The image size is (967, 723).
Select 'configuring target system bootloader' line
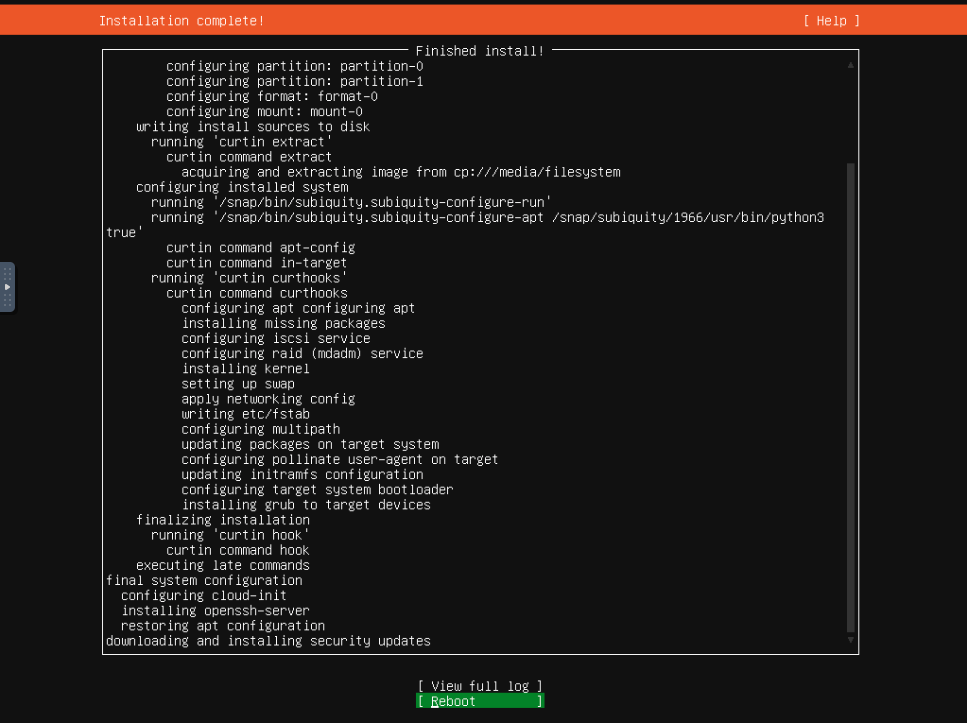[318, 490]
